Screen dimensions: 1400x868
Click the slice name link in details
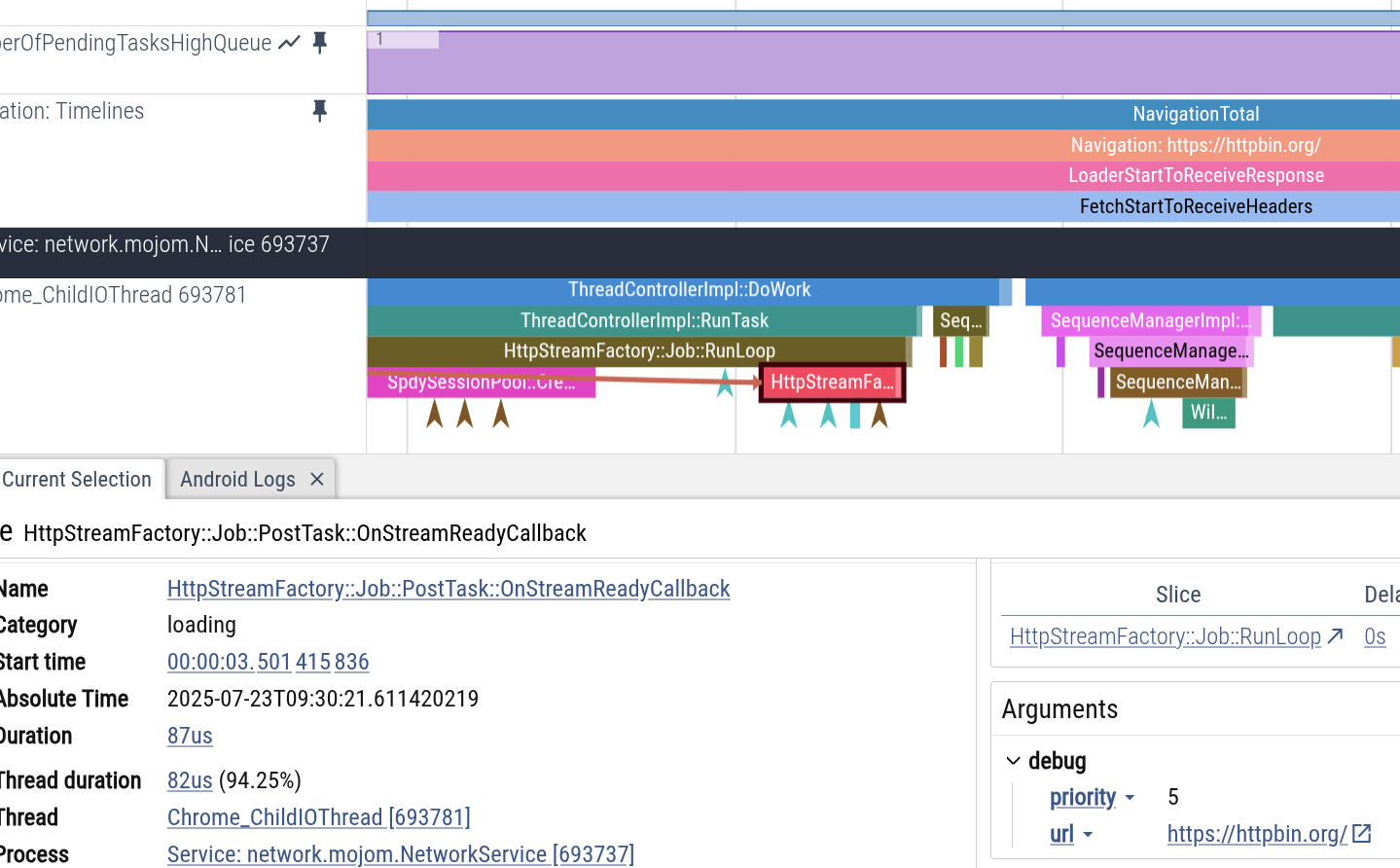point(449,589)
